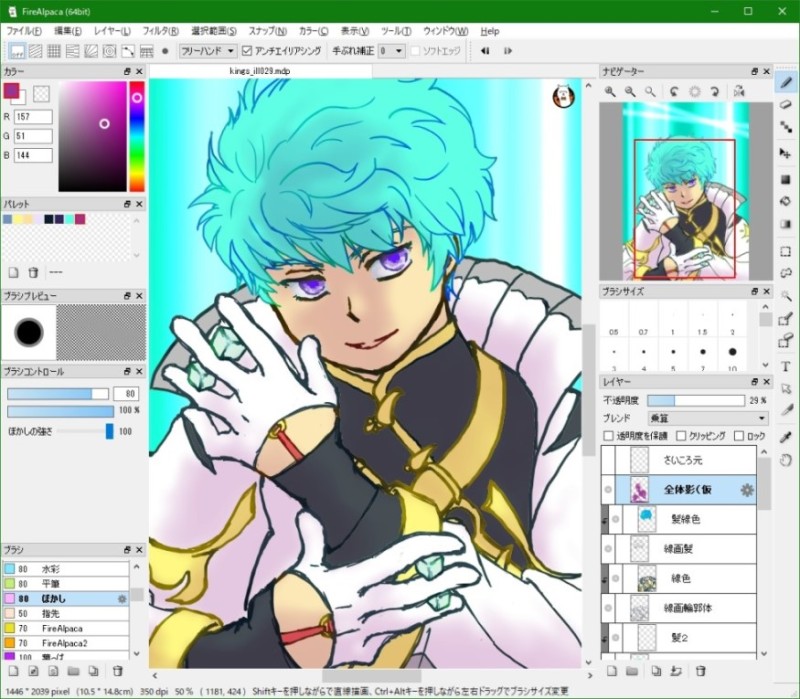Click navigator zoom-in magnifier

point(610,91)
